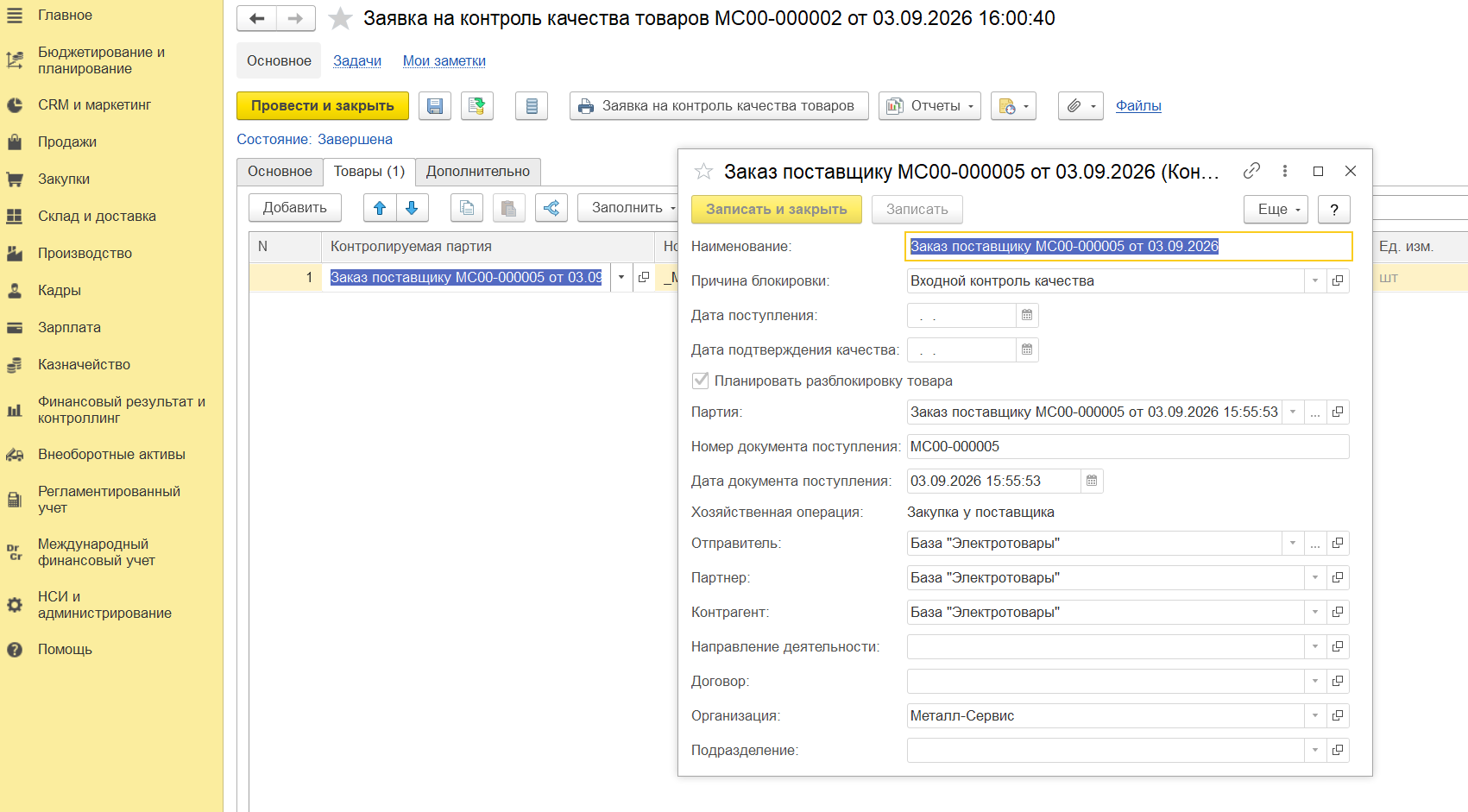Favorite star in the order dialog
Image resolution: width=1468 pixels, height=812 pixels.
pos(703,172)
